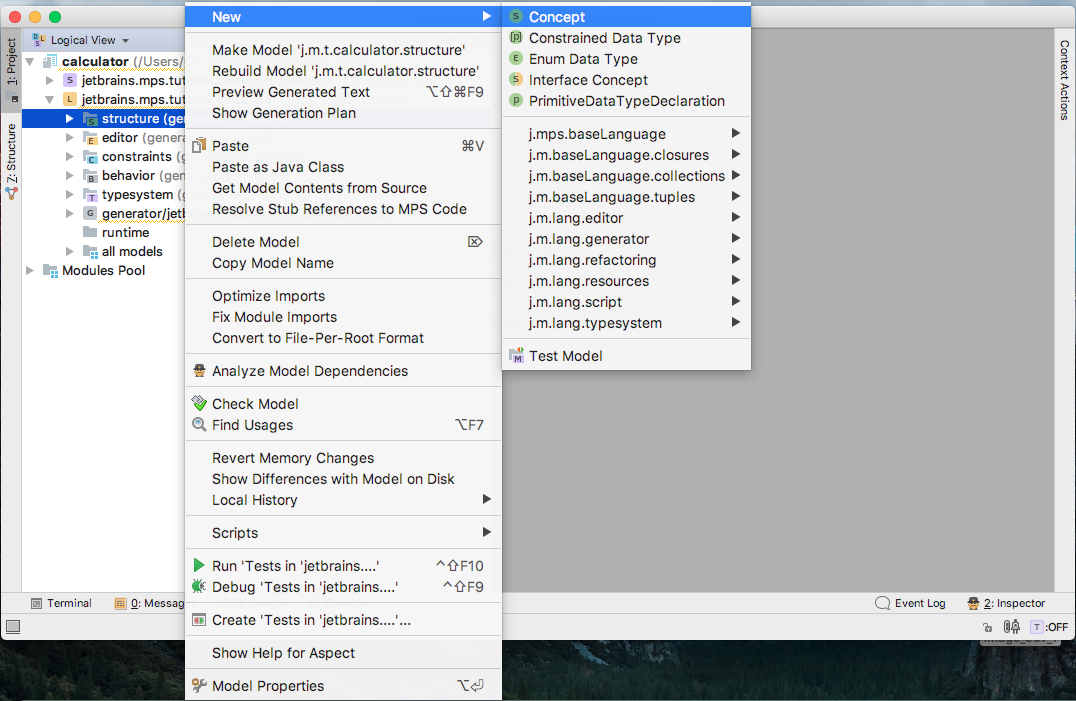Click the Debug Tests bug icon
Image resolution: width=1076 pixels, height=701 pixels.
tap(199, 587)
